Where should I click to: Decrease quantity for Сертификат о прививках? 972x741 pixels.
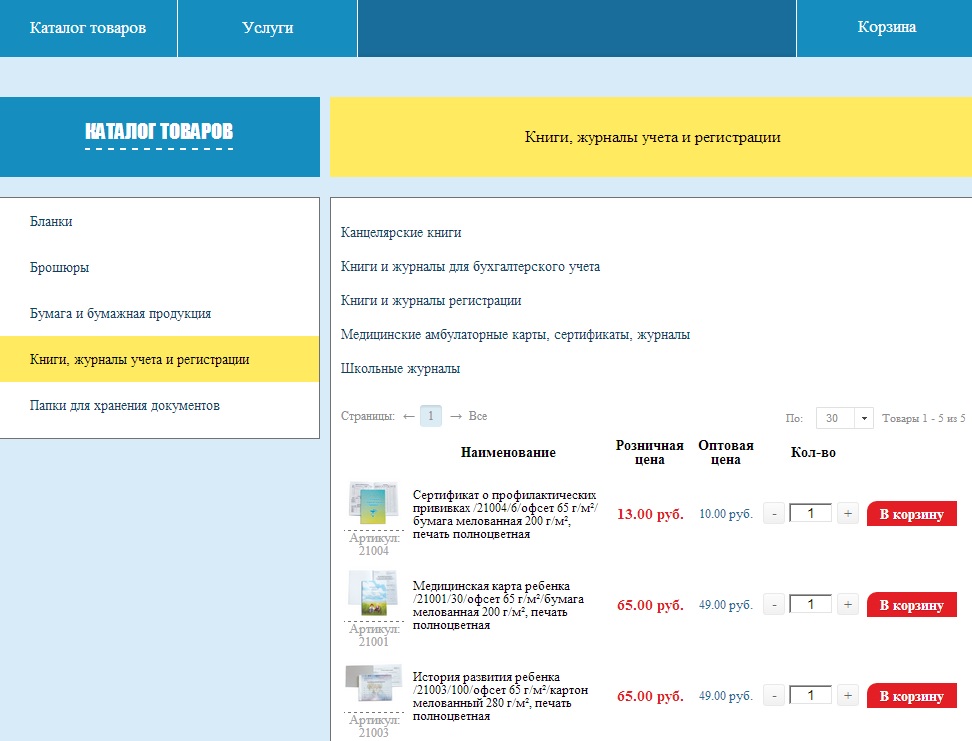pos(774,514)
